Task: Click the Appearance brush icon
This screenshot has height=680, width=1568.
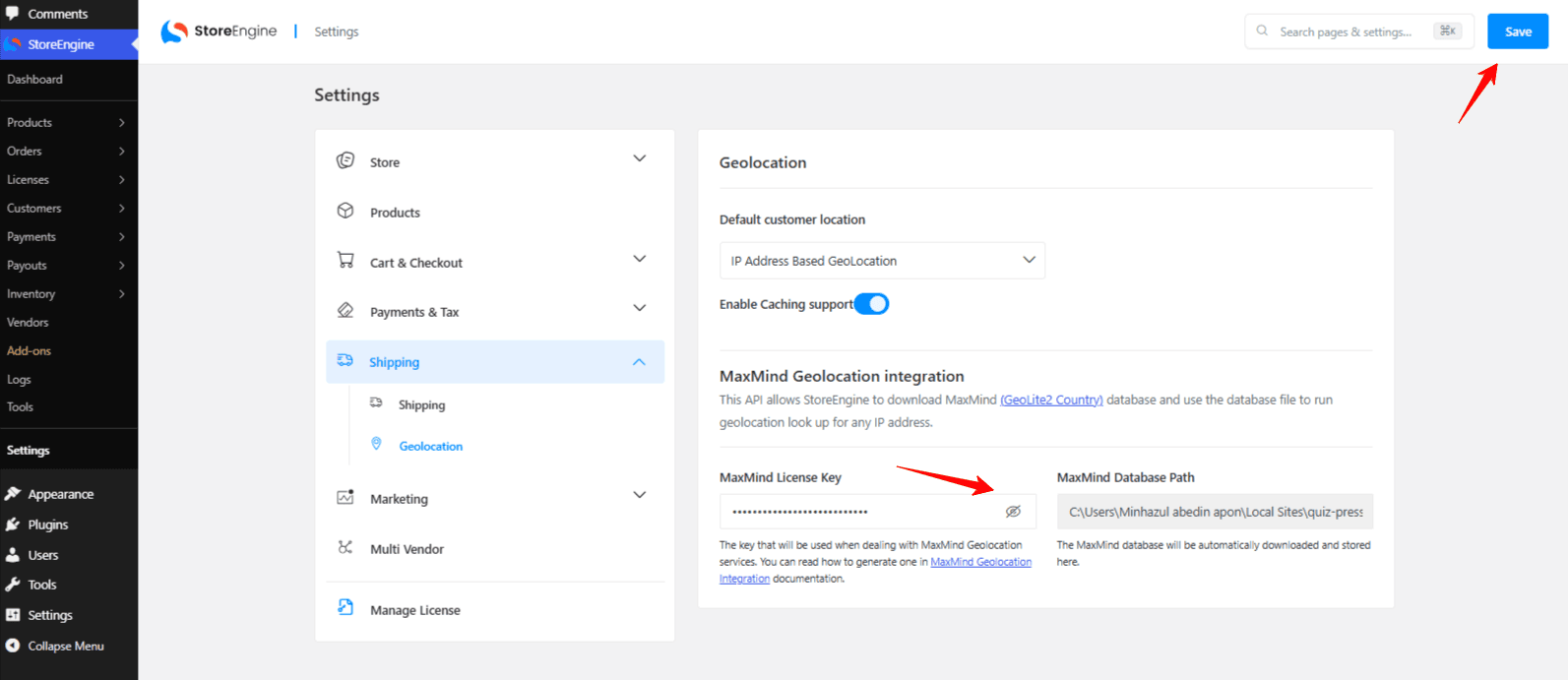Action: click(13, 493)
